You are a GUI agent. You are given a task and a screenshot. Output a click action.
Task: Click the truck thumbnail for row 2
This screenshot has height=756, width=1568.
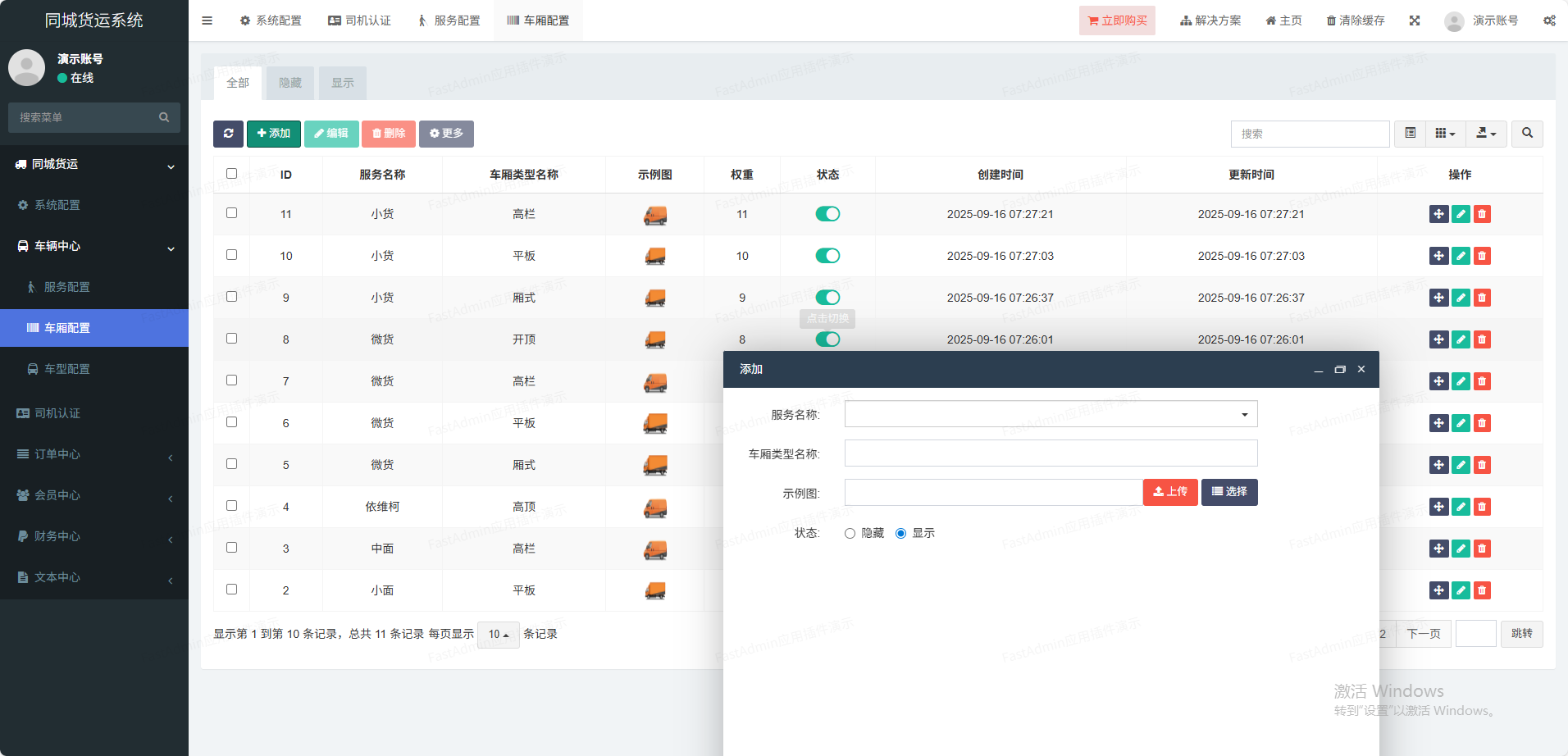654,590
